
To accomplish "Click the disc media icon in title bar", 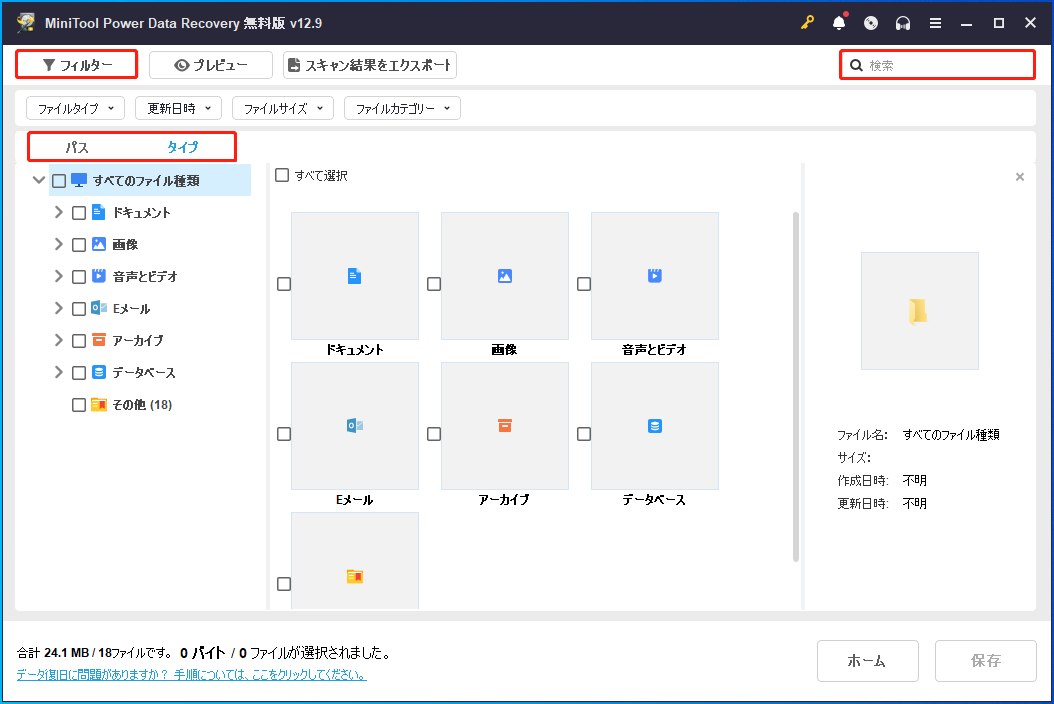I will coord(870,24).
